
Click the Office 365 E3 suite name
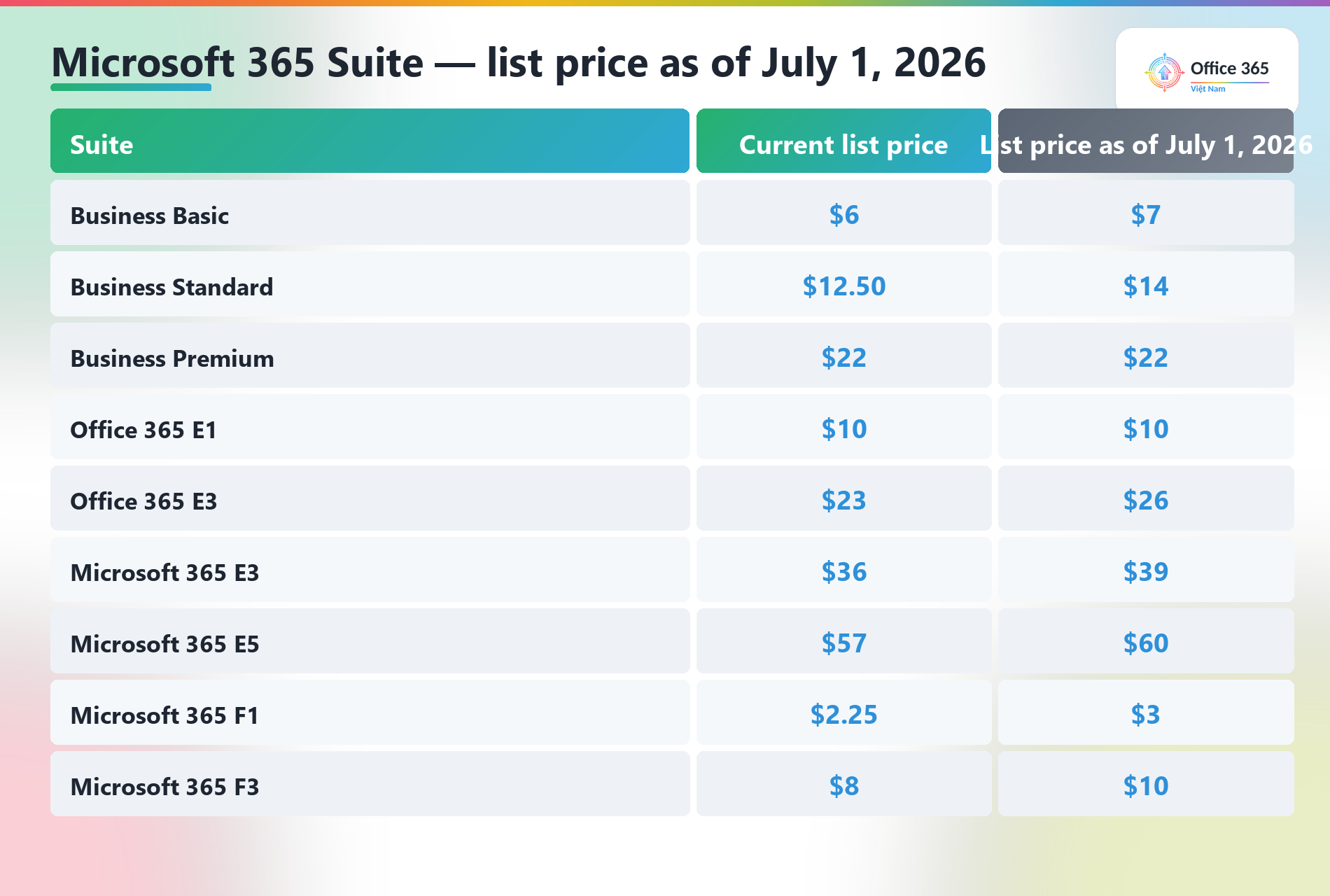143,501
